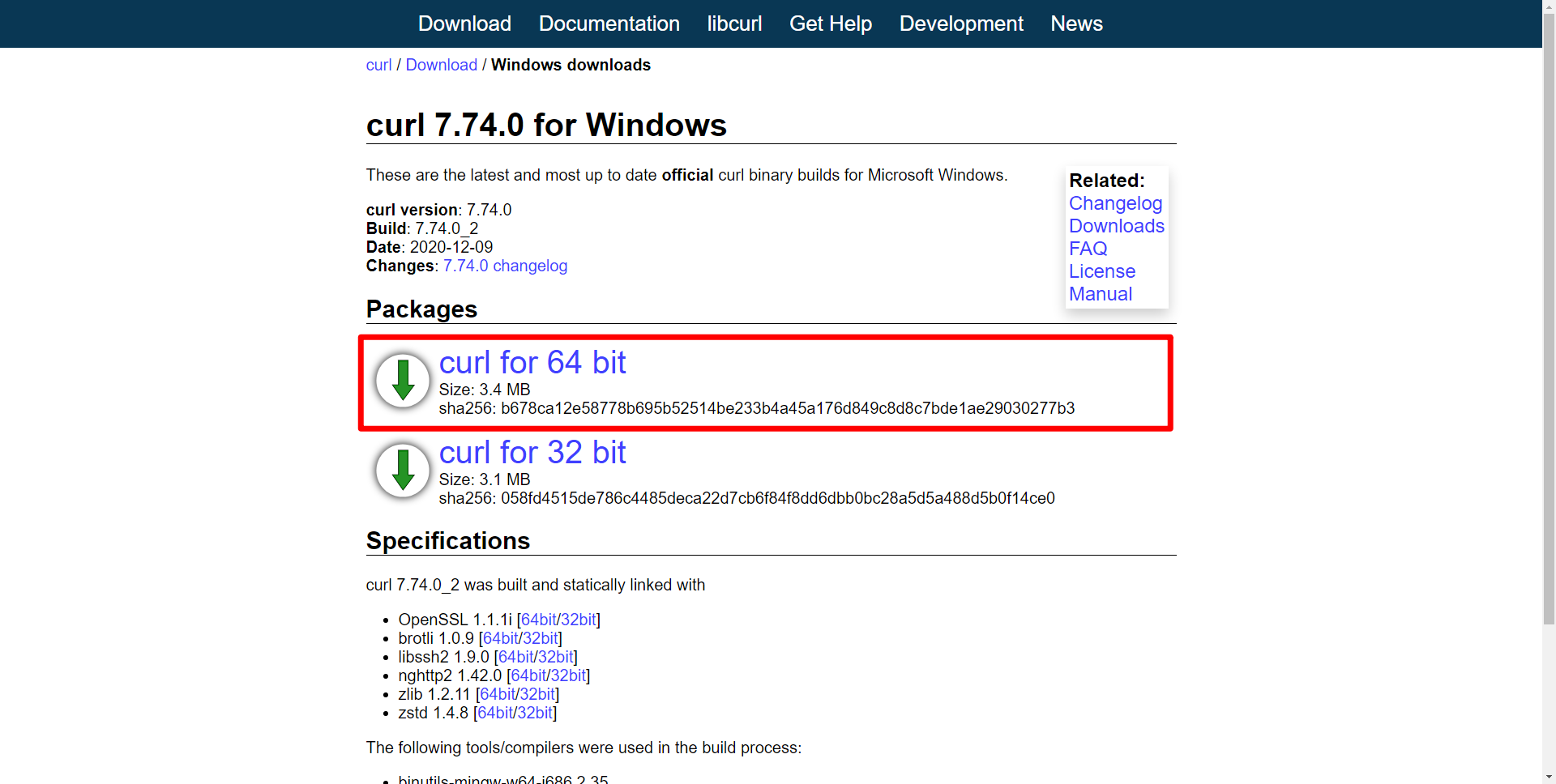Open nghttp2 1.42.0 32bit link
The width and height of the screenshot is (1556, 784).
tap(568, 675)
